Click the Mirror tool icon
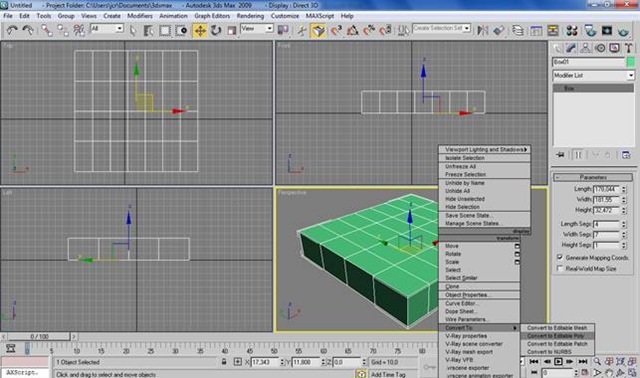Viewport: 640px width, 378px height. [x=482, y=31]
